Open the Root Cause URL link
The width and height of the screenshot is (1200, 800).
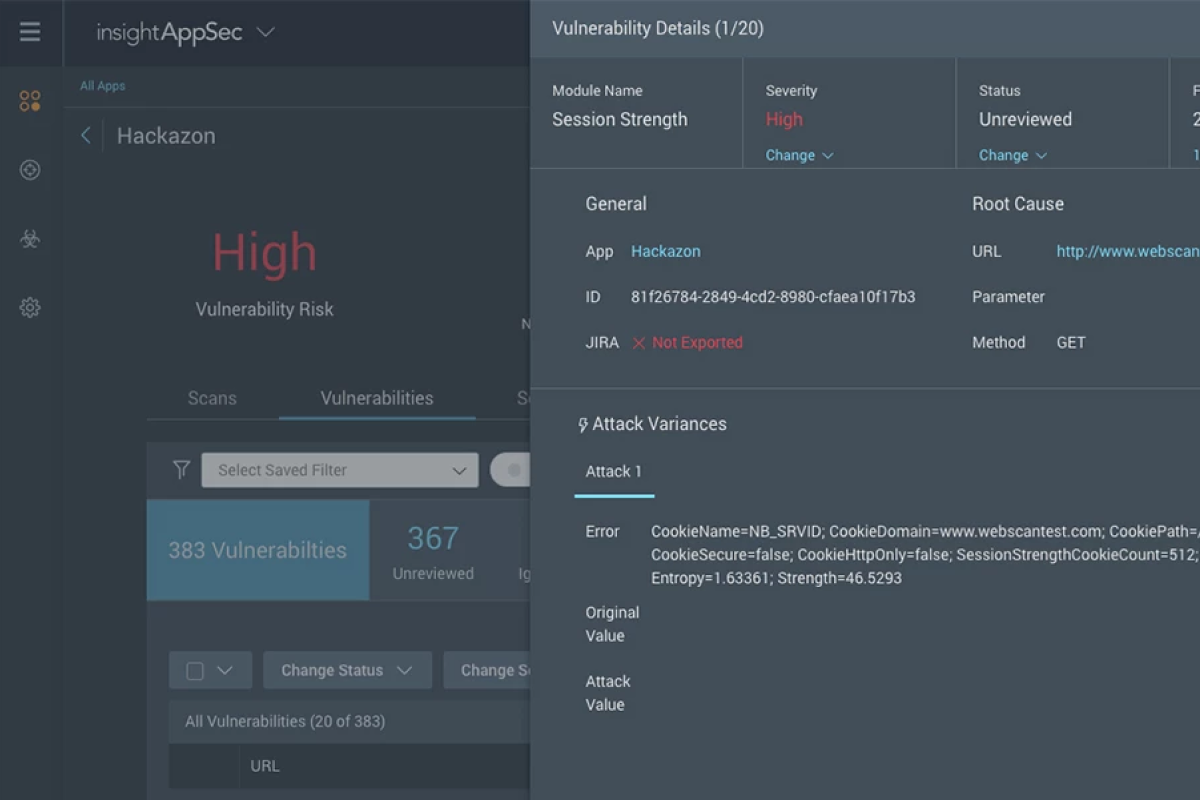click(1128, 252)
